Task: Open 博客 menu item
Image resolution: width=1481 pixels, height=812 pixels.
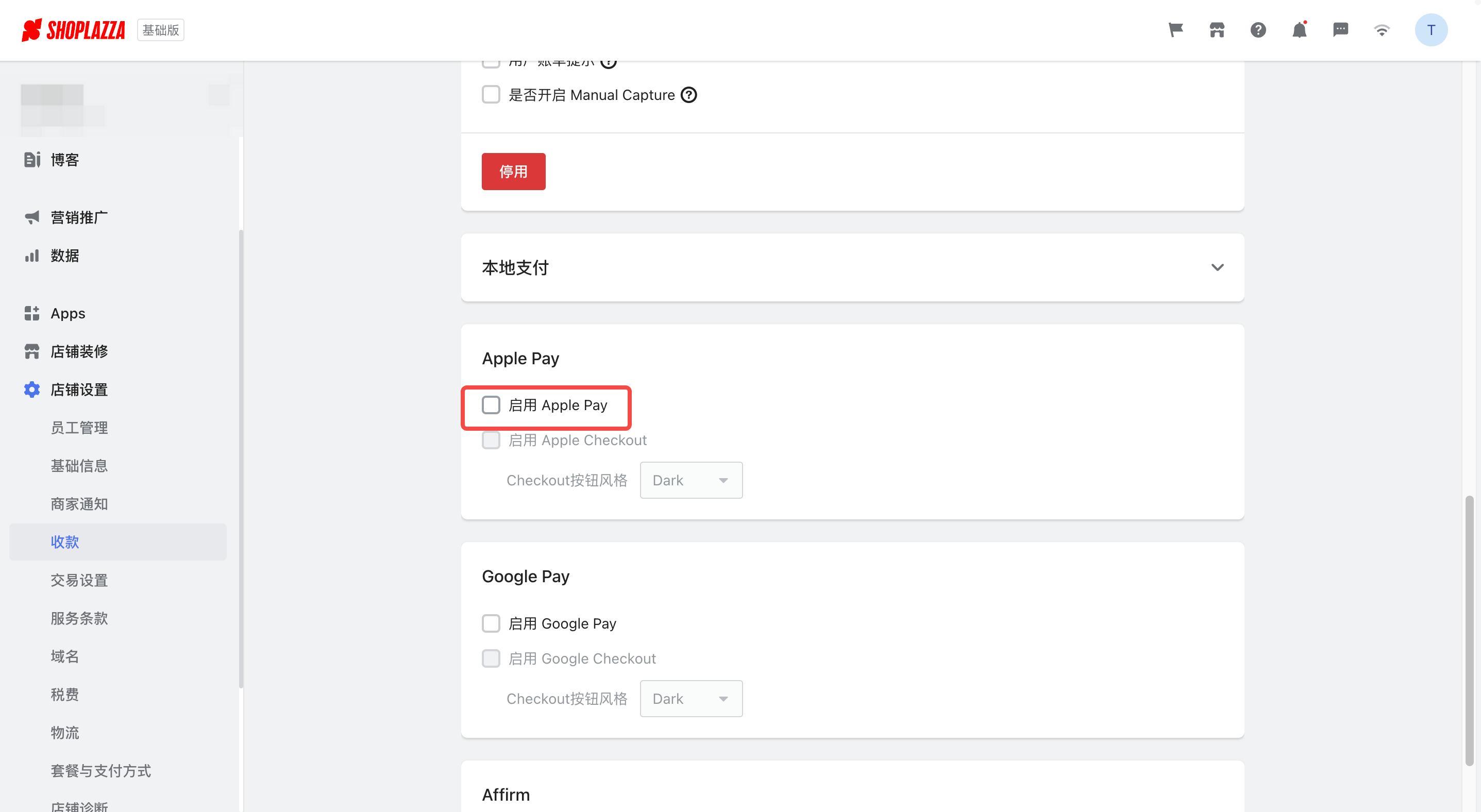Action: click(x=118, y=160)
